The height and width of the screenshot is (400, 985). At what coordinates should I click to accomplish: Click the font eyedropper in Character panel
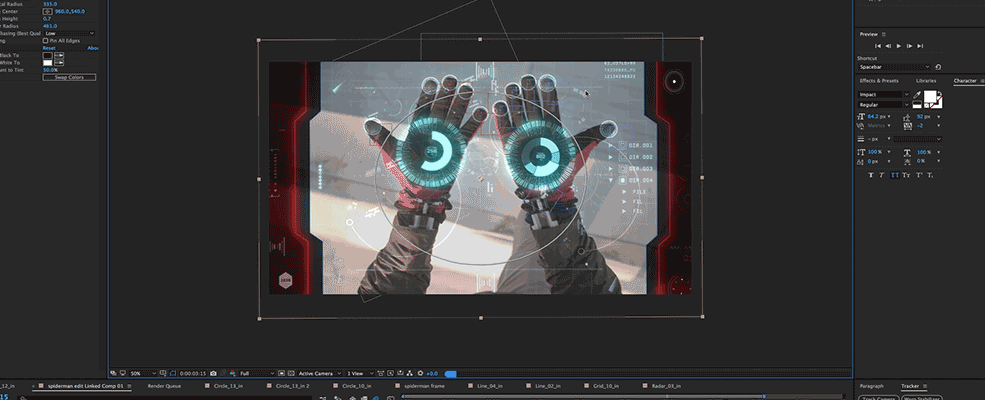point(917,95)
